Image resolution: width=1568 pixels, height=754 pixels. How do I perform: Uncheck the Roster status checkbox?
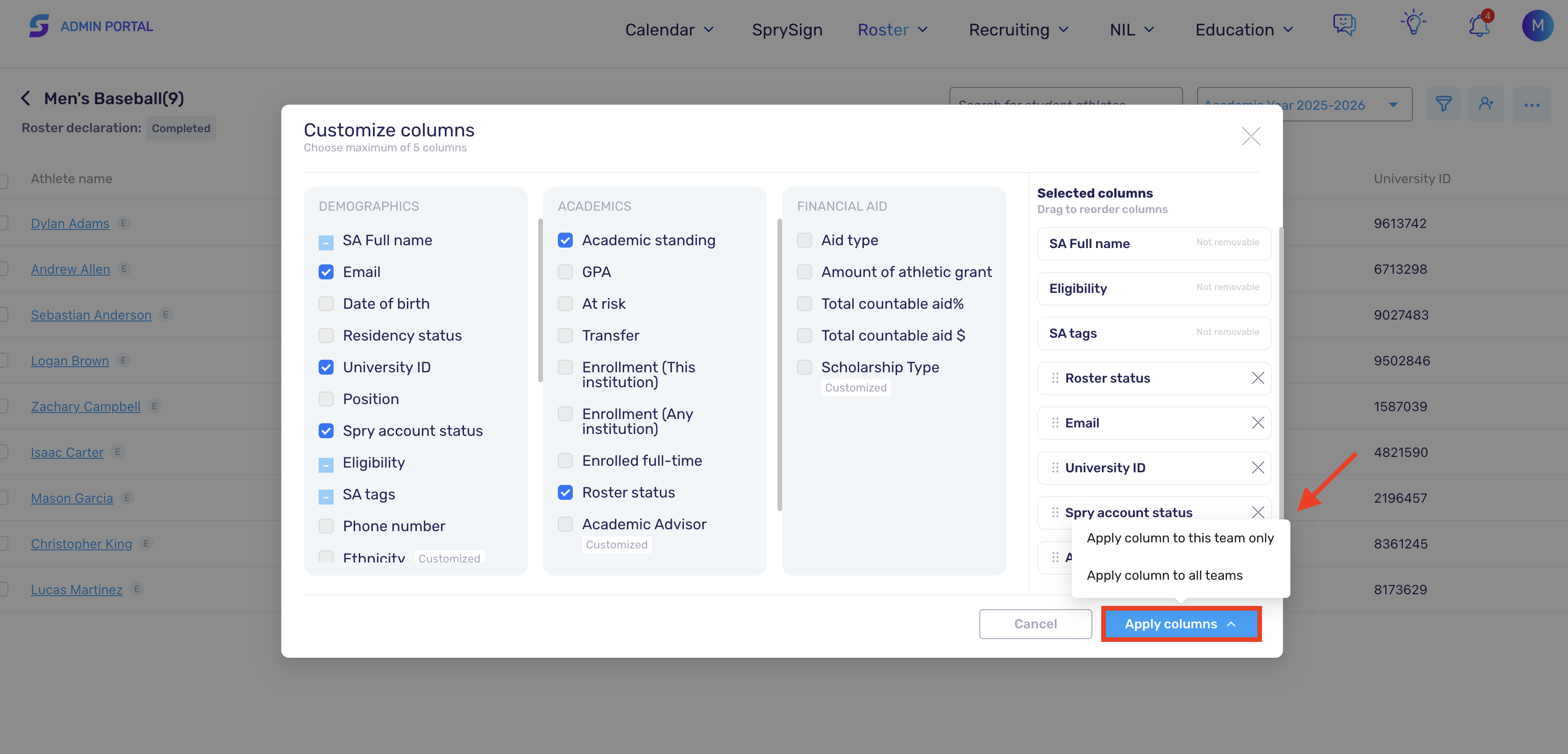click(x=565, y=492)
